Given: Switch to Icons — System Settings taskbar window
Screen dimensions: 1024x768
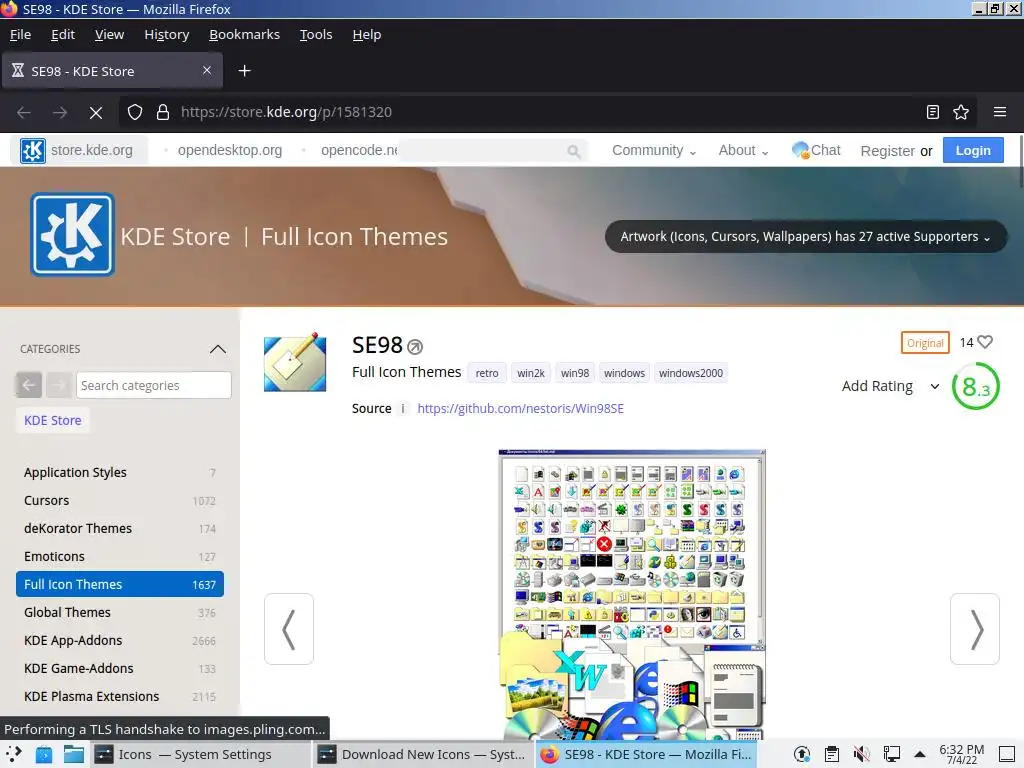Looking at the screenshot, I should pyautogui.click(x=199, y=754).
